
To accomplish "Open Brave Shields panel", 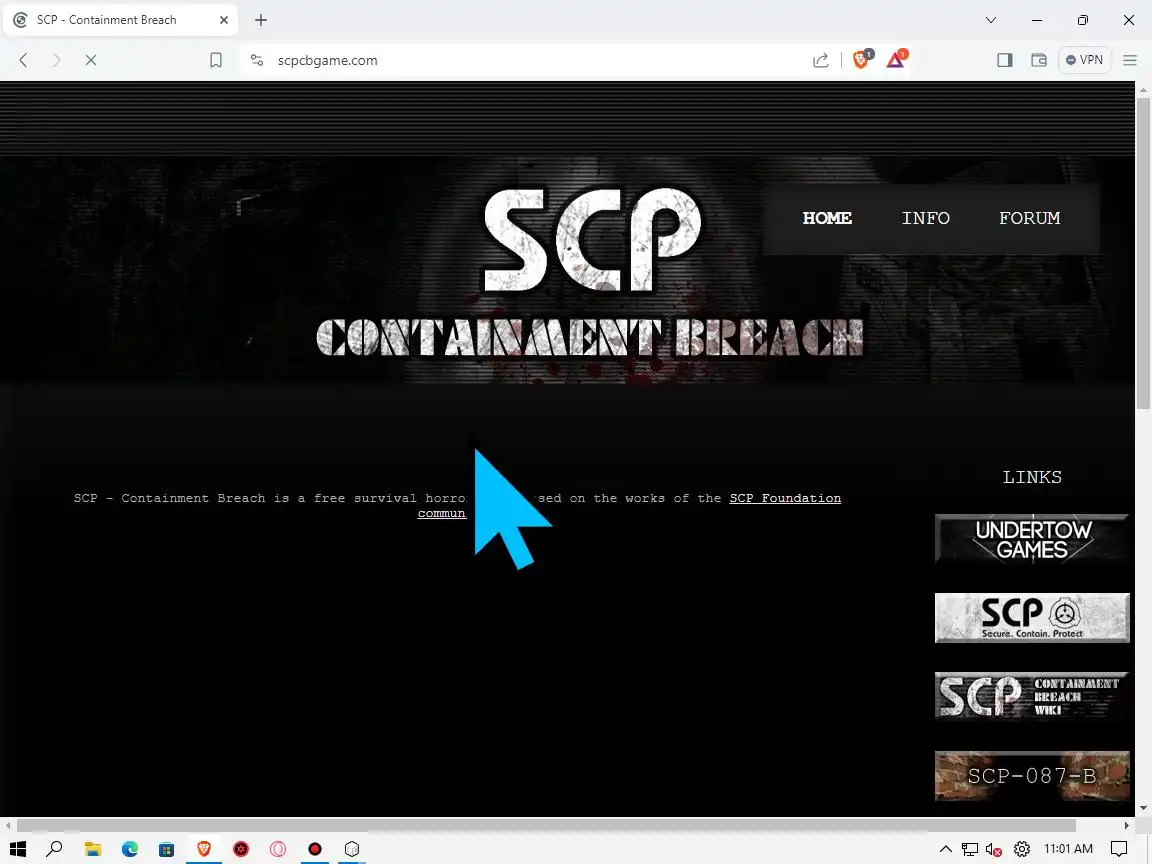I will (x=861, y=60).
